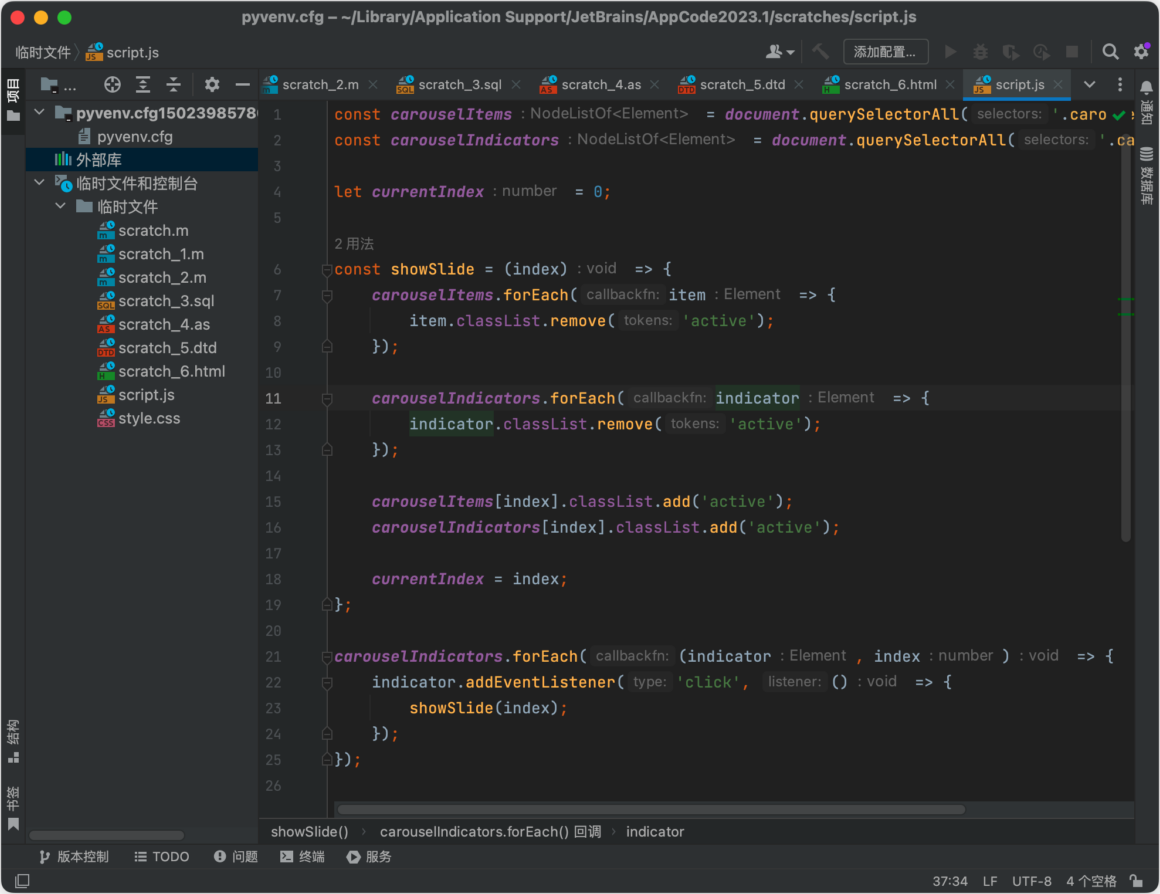Close the script.js tab
The width and height of the screenshot is (1160, 894).
[1058, 85]
